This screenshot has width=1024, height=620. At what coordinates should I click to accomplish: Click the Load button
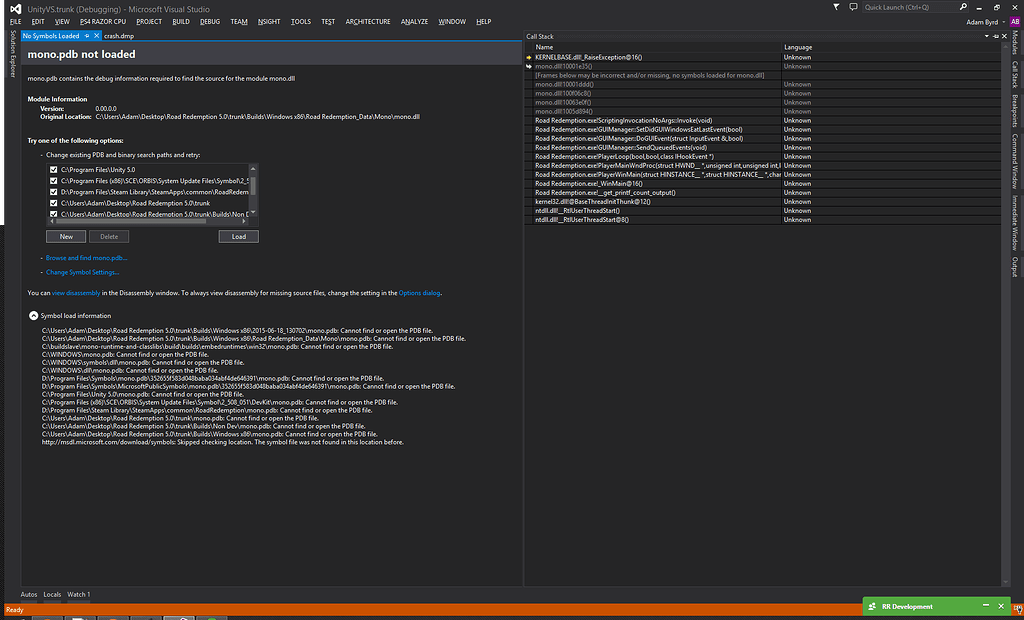(238, 237)
